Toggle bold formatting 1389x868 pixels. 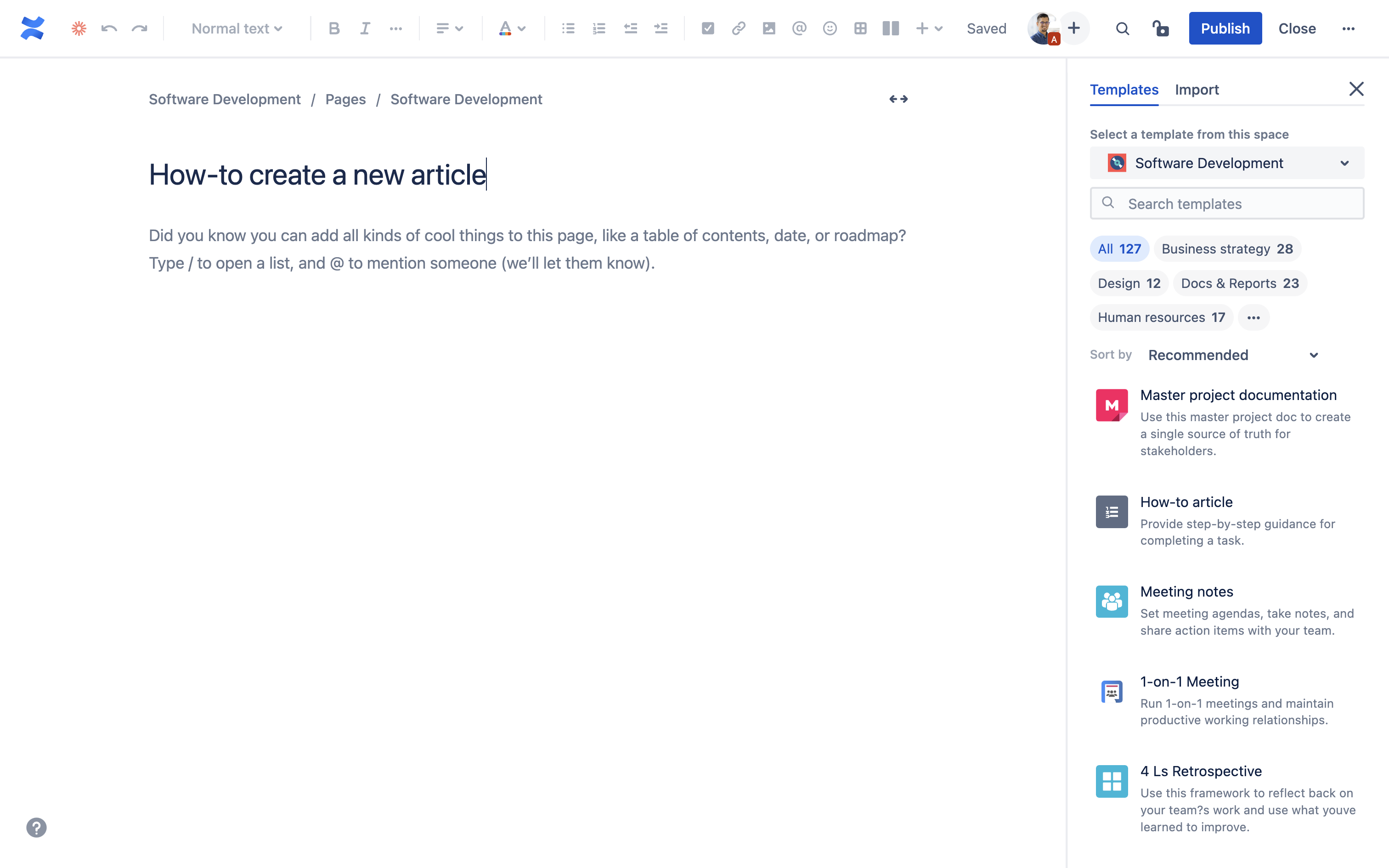334,28
